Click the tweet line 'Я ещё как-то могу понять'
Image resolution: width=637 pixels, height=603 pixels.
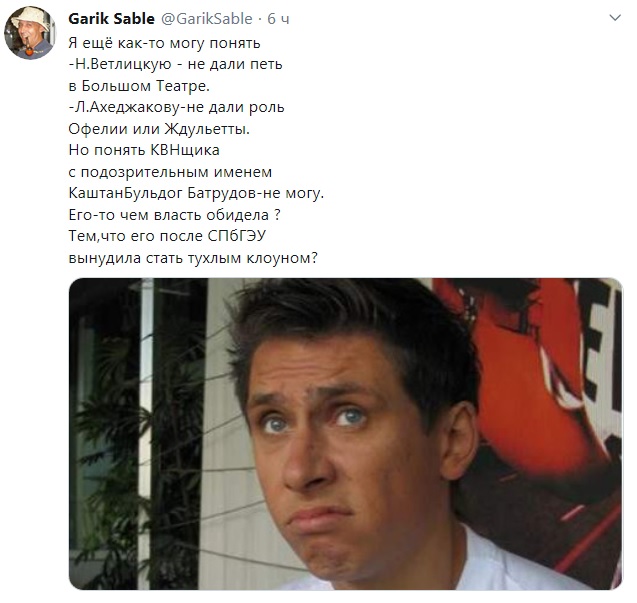pyautogui.click(x=165, y=43)
